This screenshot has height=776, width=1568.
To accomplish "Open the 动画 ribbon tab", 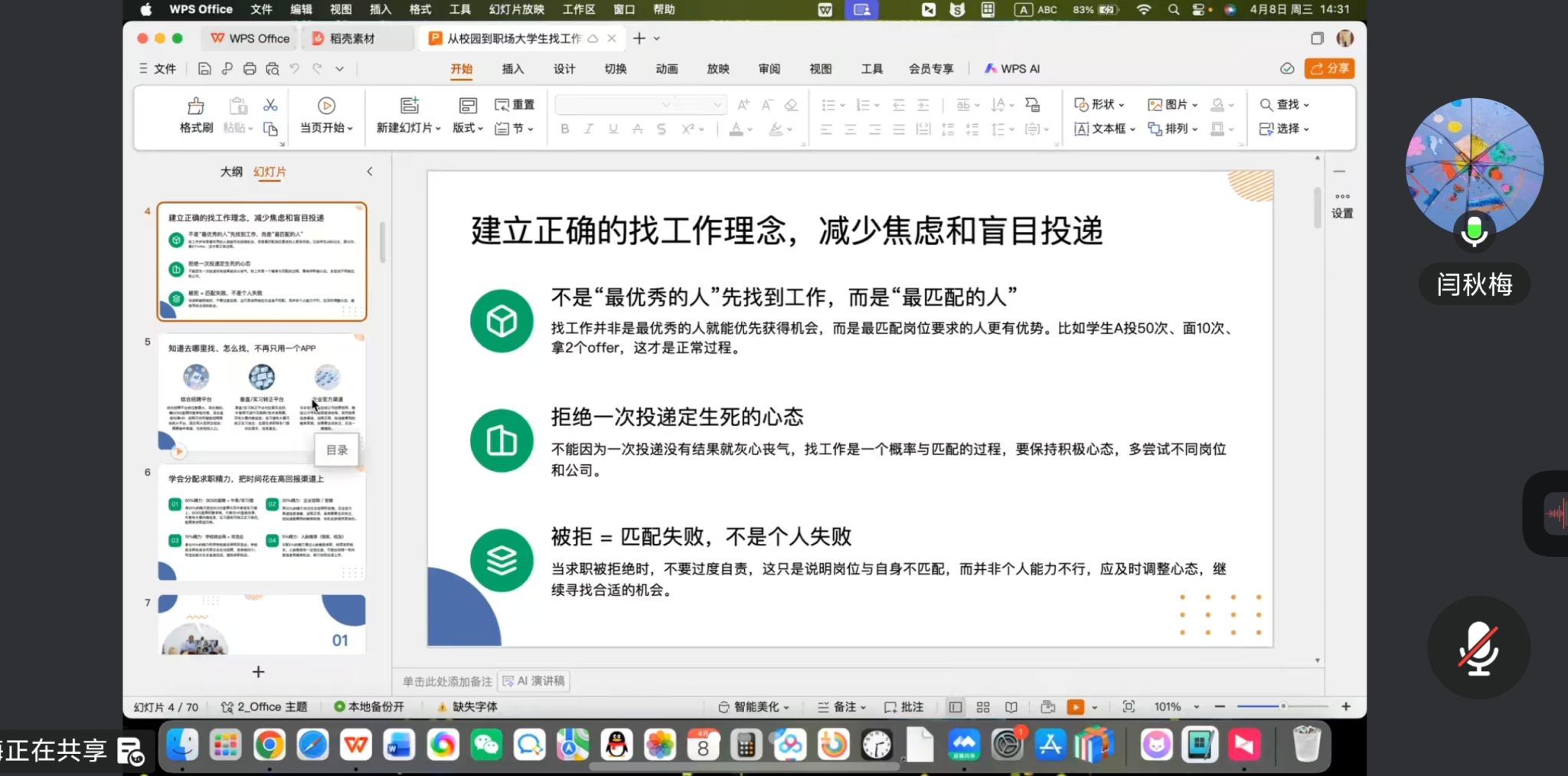I will 666,69.
